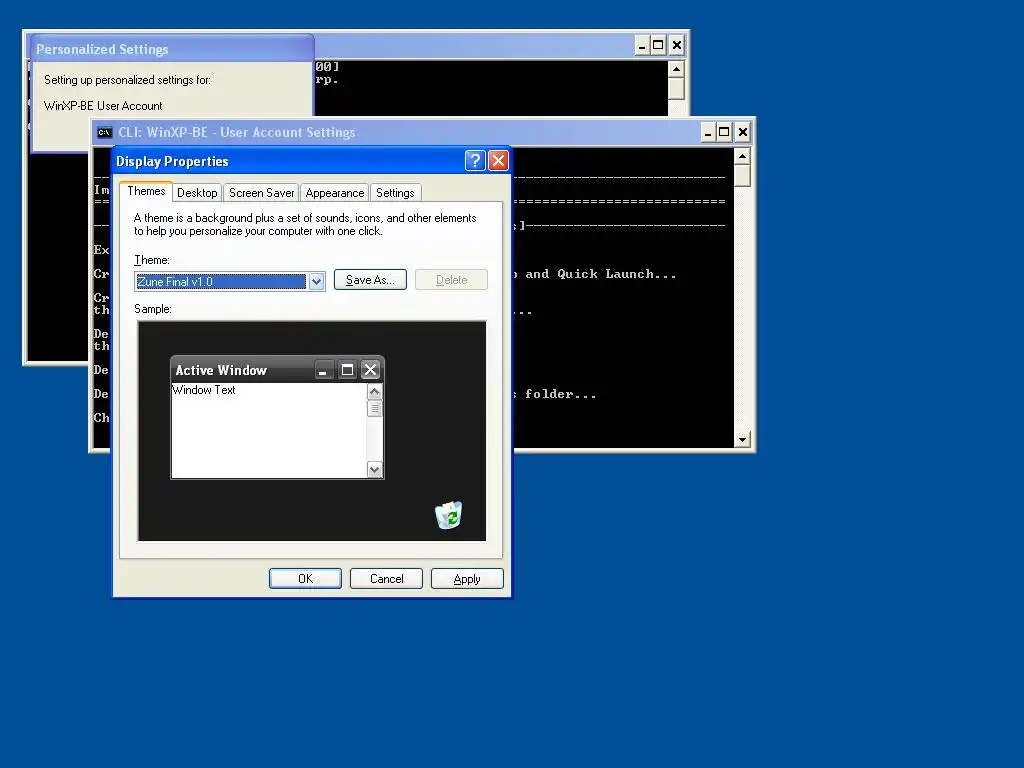Select the Themes tab

coord(146,191)
